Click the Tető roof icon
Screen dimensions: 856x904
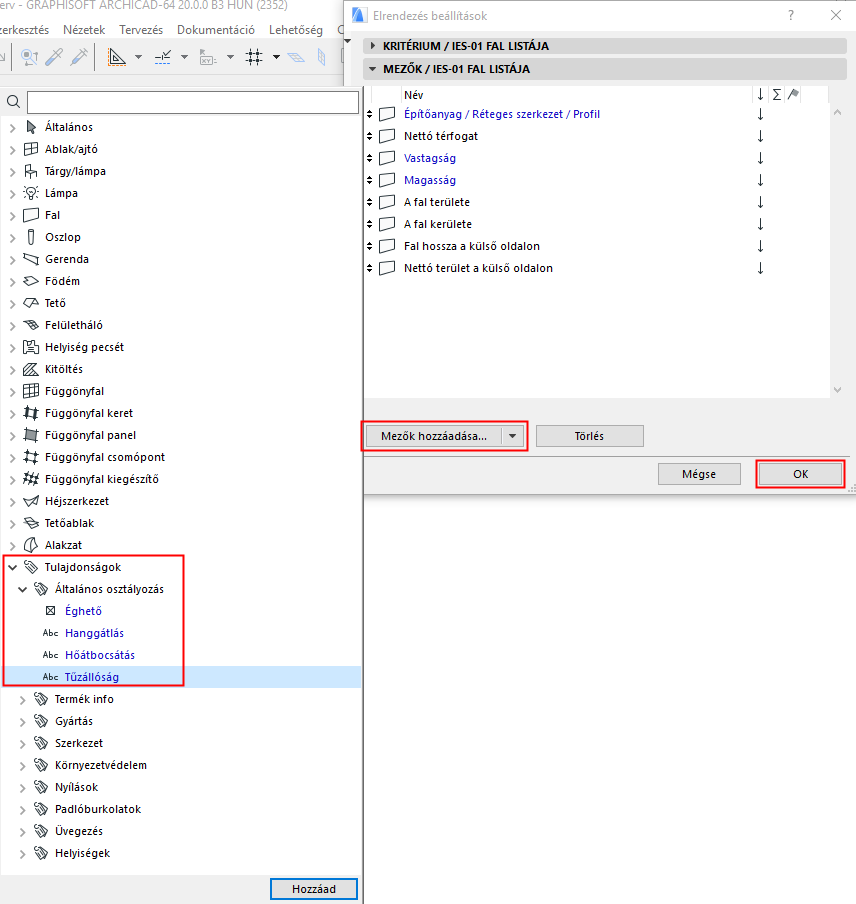(x=31, y=303)
